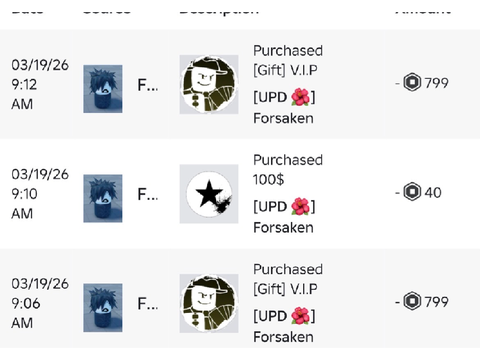This screenshot has width=480, height=360.
Task: Click V.I.P gift icon in 9:12 AM row
Action: click(x=209, y=84)
